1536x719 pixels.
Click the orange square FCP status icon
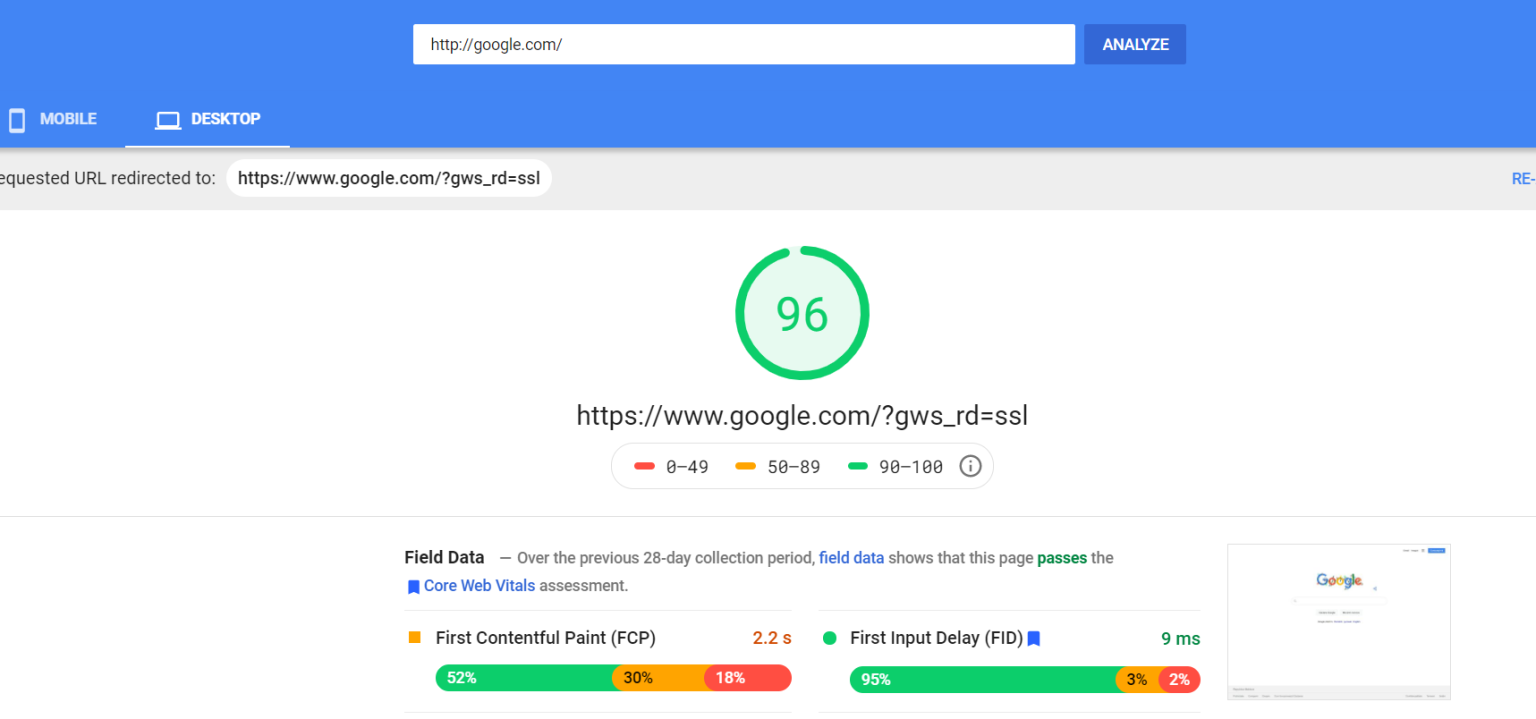[415, 637]
